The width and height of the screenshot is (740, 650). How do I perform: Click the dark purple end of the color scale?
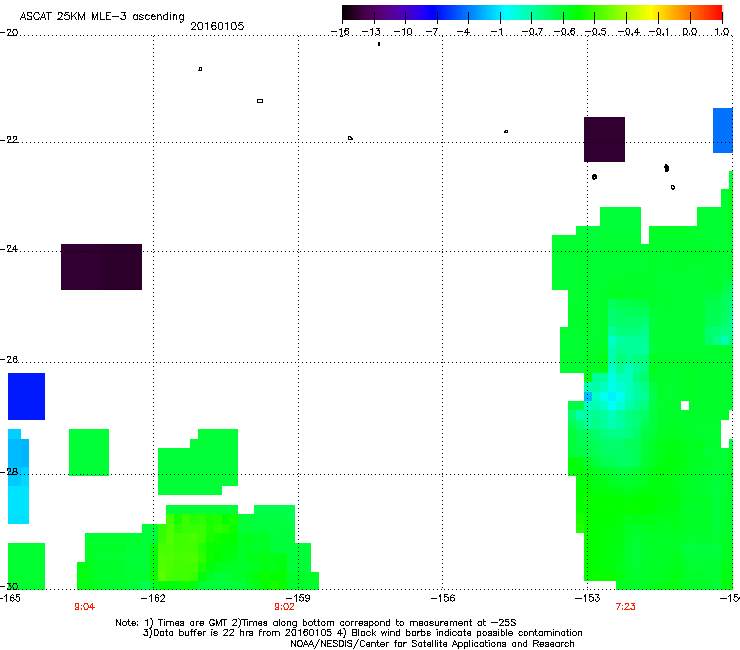point(349,13)
